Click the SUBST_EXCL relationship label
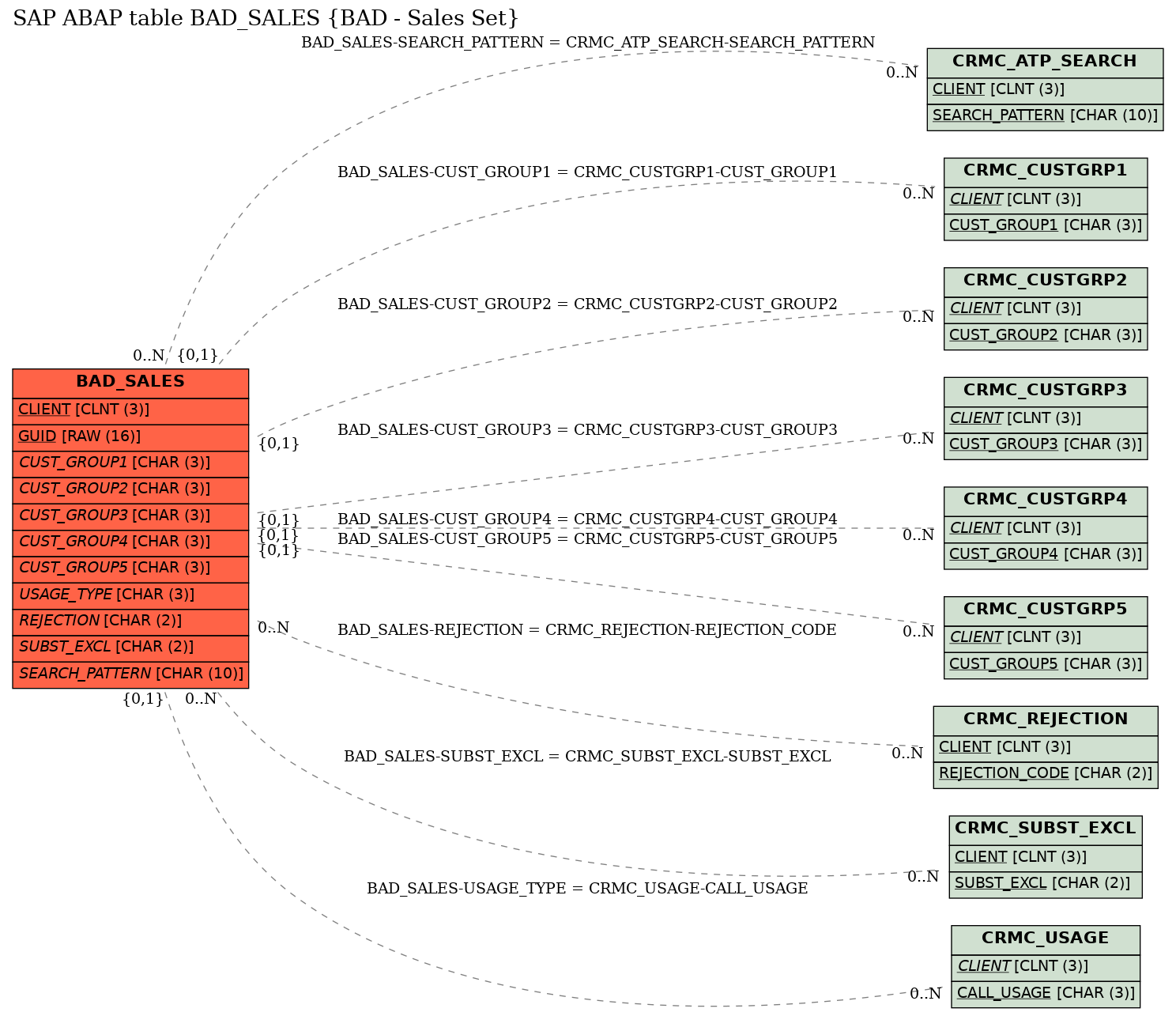1176x1016 pixels. (587, 757)
